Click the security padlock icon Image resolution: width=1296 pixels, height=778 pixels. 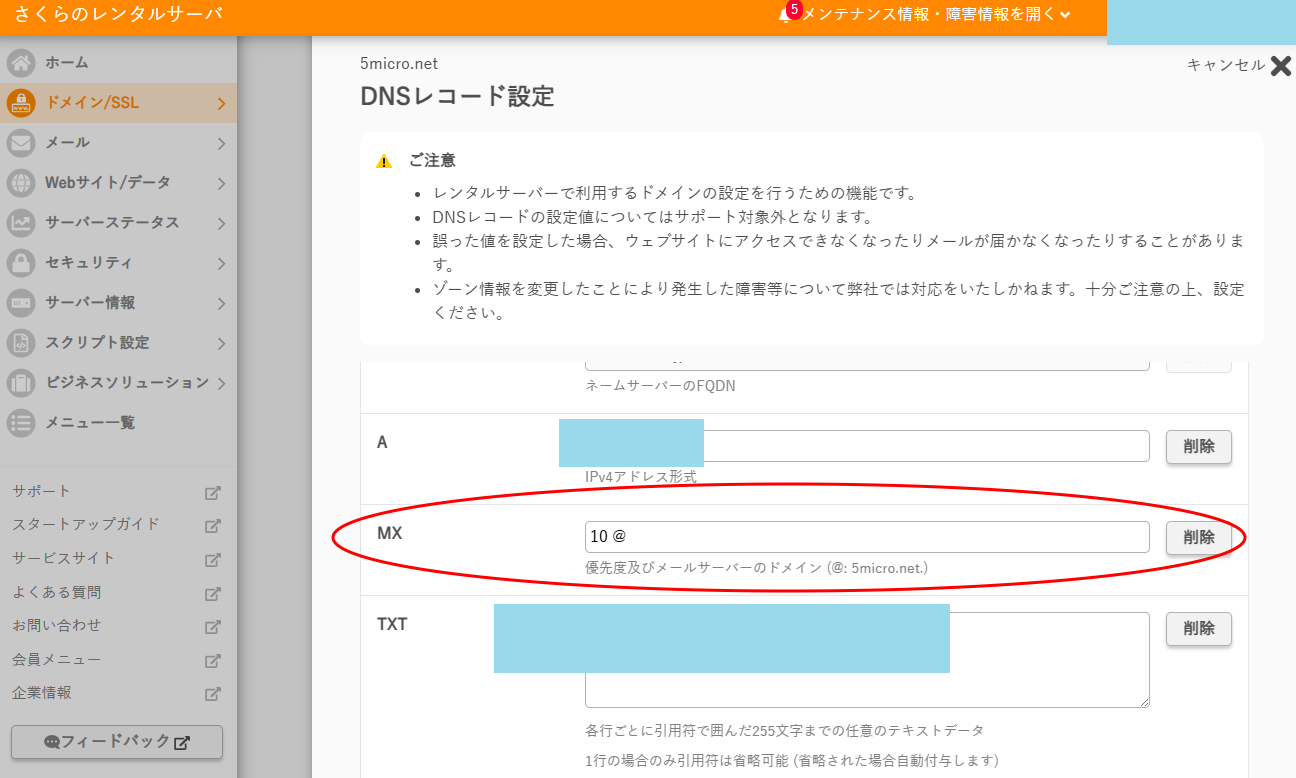click(21, 263)
